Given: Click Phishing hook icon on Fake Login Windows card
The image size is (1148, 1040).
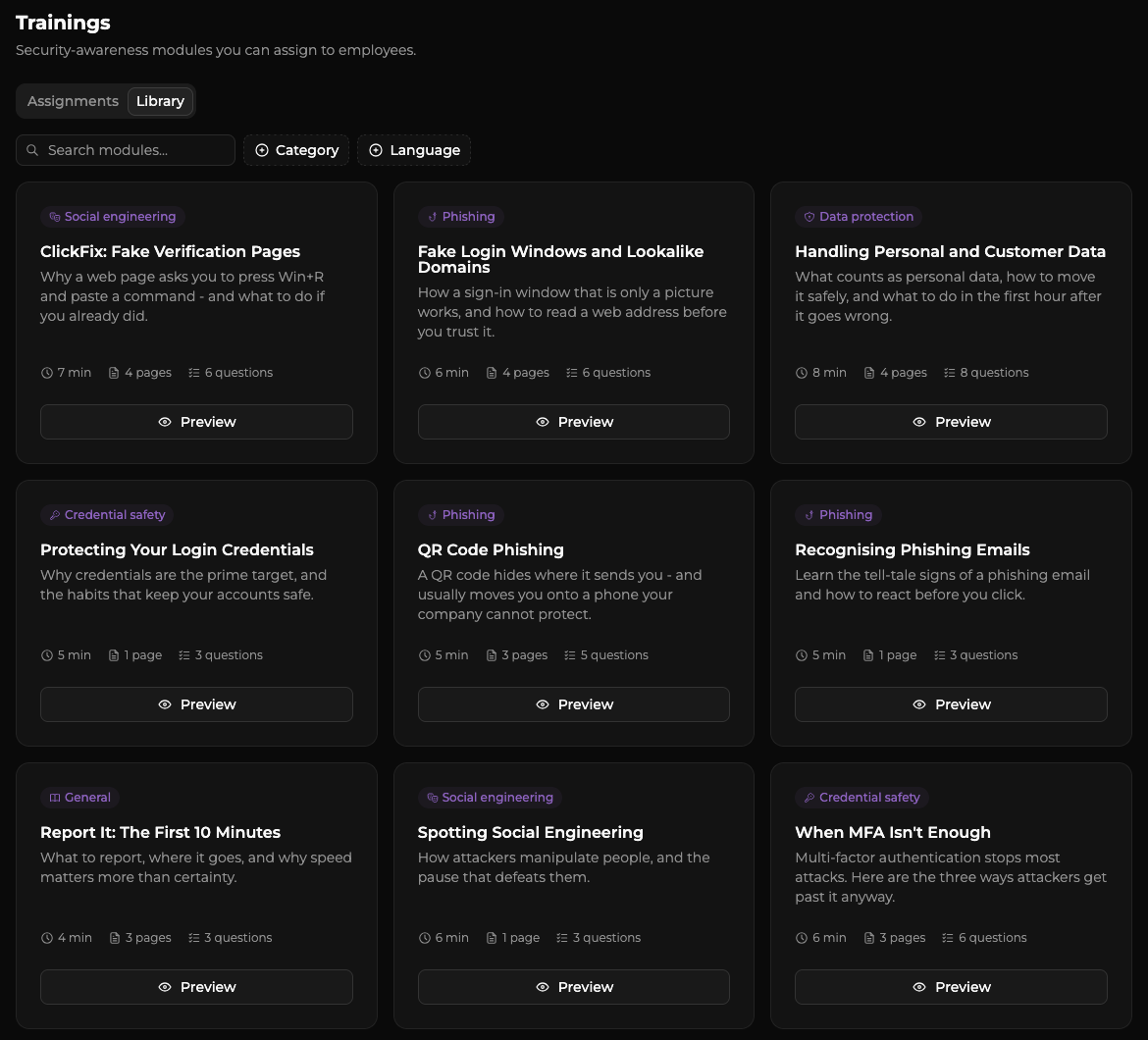Looking at the screenshot, I should click(432, 217).
